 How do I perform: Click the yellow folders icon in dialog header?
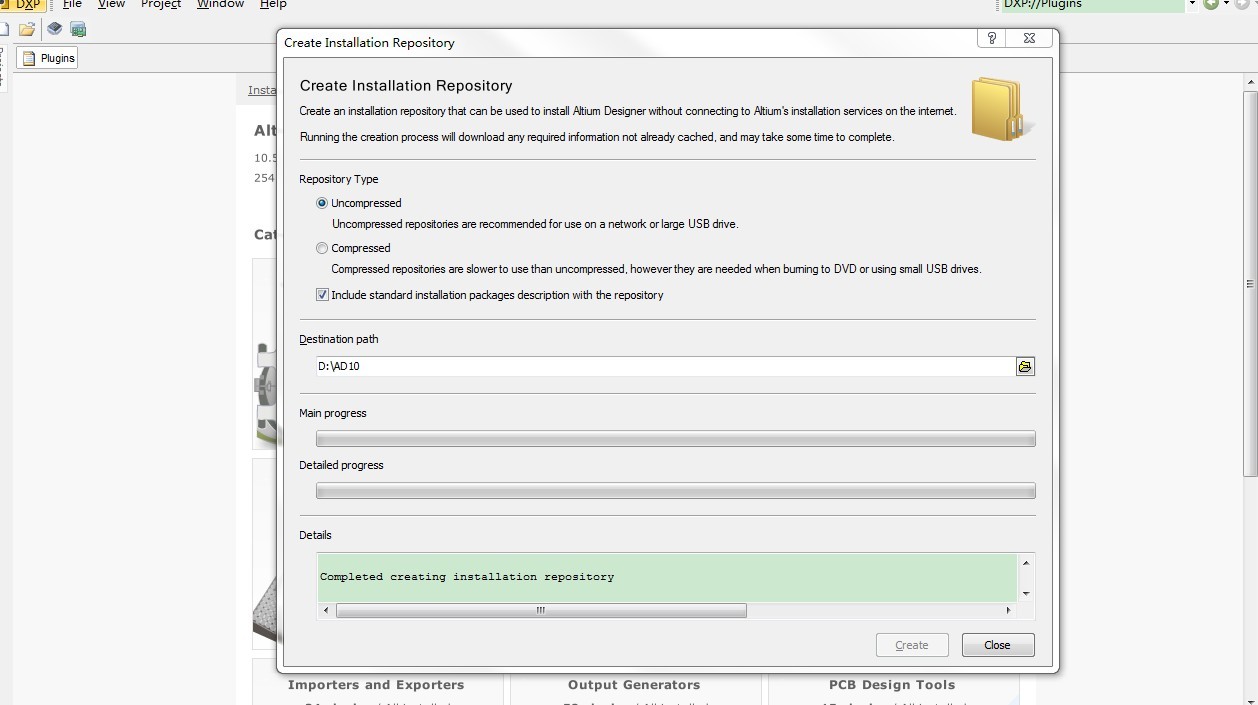point(1001,110)
